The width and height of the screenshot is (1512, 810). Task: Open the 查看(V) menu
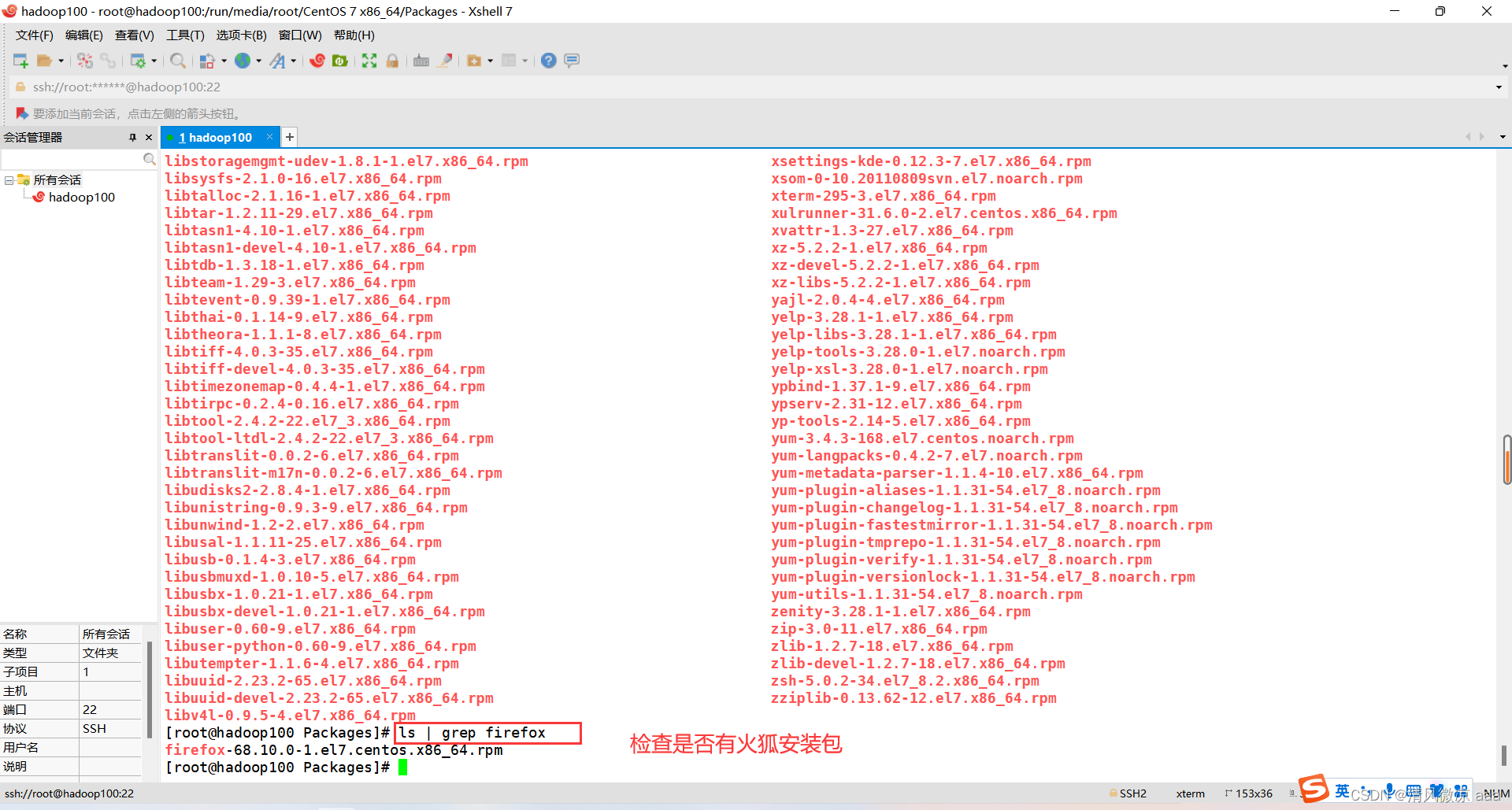pyautogui.click(x=135, y=35)
